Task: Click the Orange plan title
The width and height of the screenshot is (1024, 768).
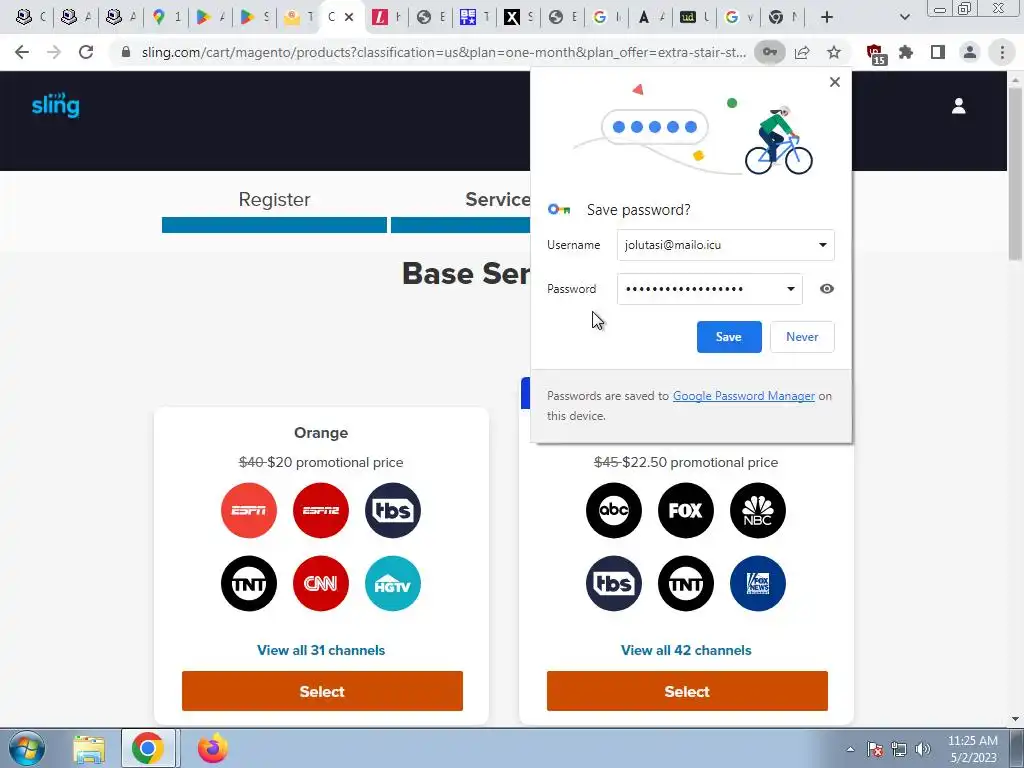Action: click(321, 433)
